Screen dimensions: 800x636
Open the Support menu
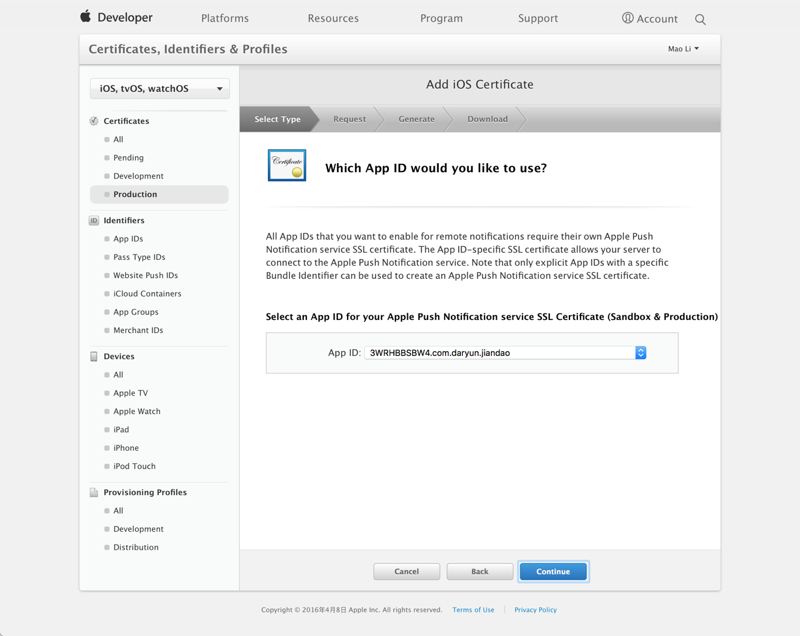tap(538, 18)
